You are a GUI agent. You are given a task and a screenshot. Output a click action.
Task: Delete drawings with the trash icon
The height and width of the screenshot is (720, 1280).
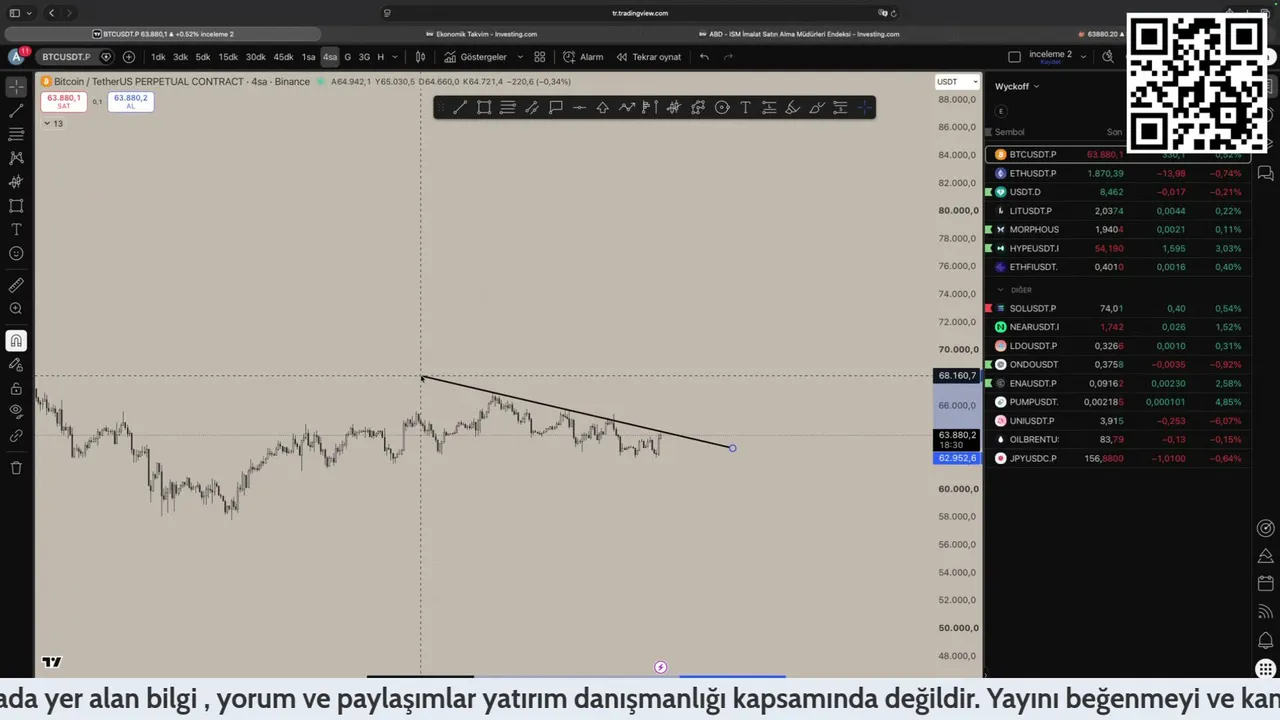point(16,468)
